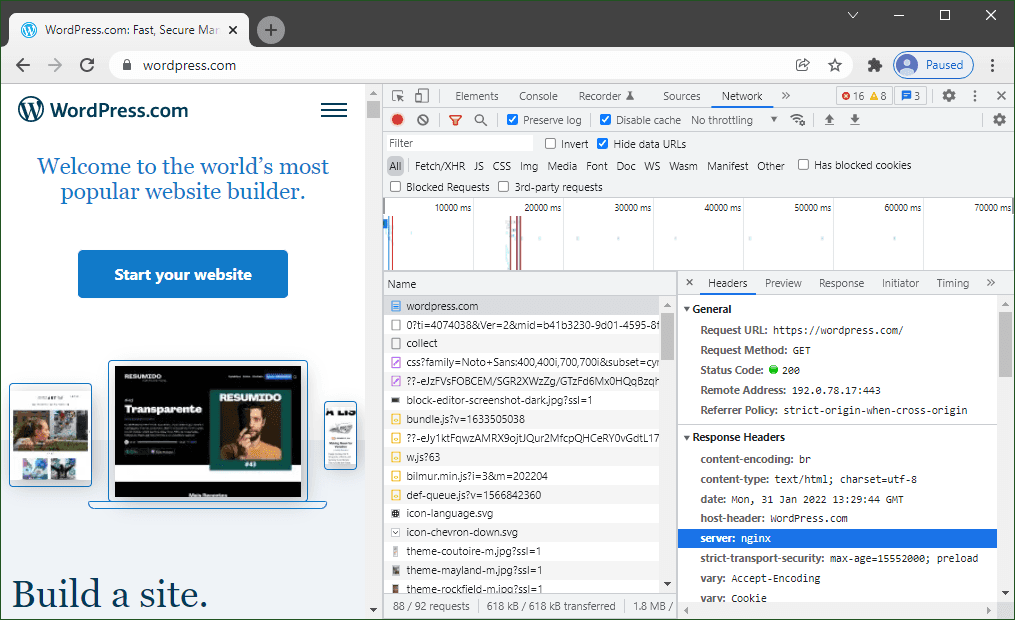
Task: Click the import HAR file icon
Action: coord(829,120)
